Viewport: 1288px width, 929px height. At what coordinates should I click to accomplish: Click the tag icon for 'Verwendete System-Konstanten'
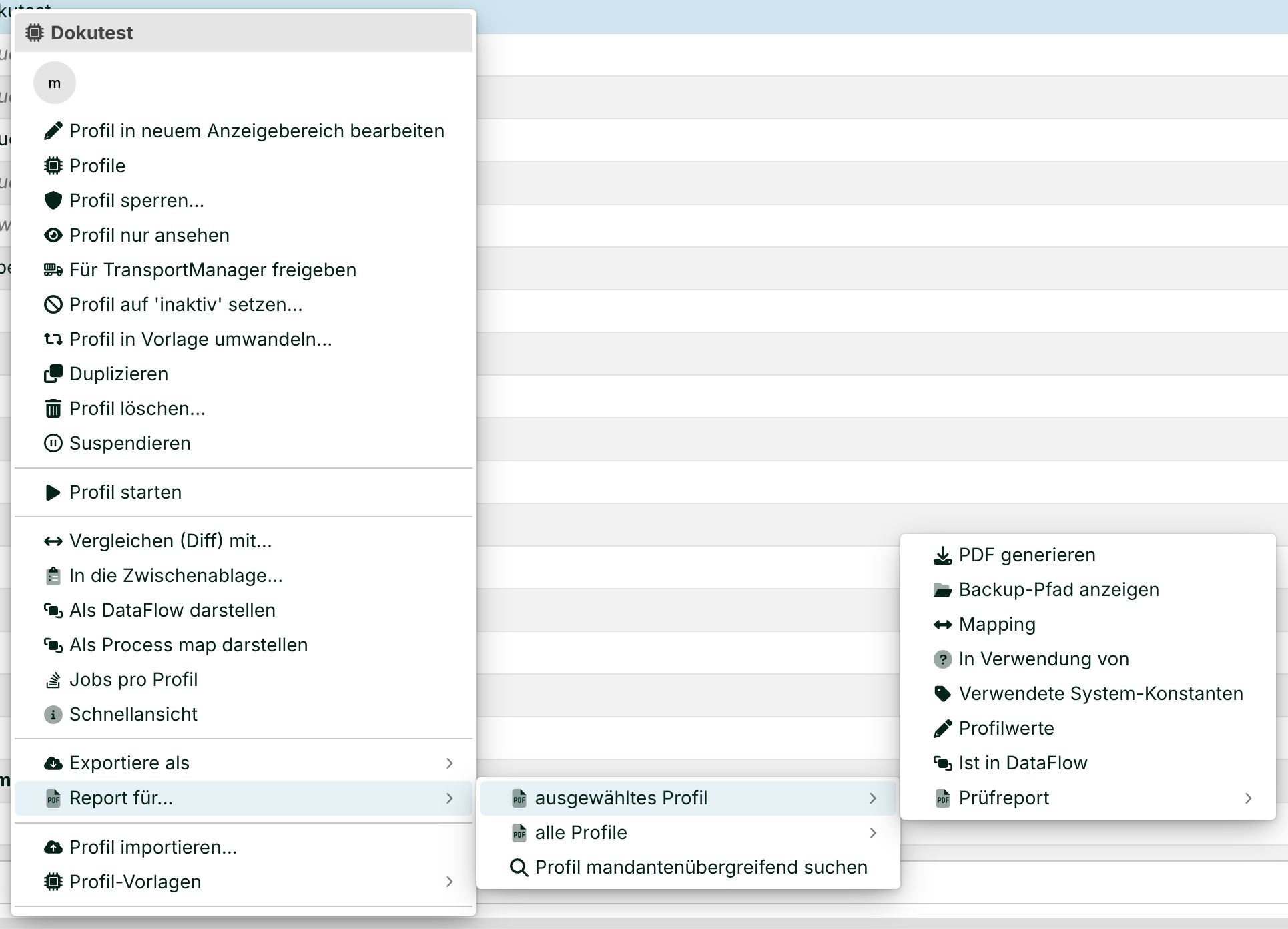coord(942,694)
